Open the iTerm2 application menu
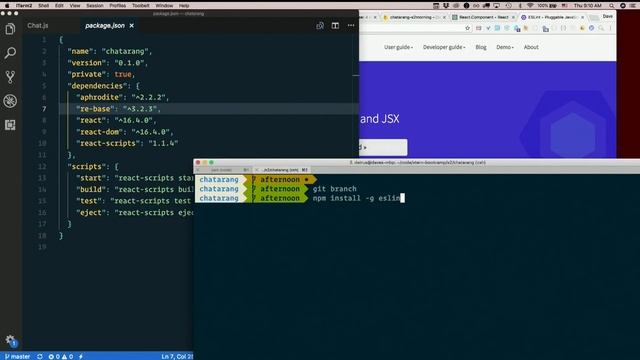This screenshot has height=360, width=640. pos(24,5)
